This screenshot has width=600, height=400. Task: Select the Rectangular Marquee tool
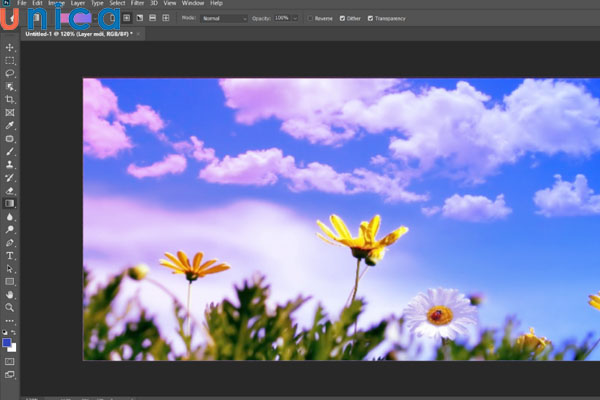pyautogui.click(x=10, y=61)
